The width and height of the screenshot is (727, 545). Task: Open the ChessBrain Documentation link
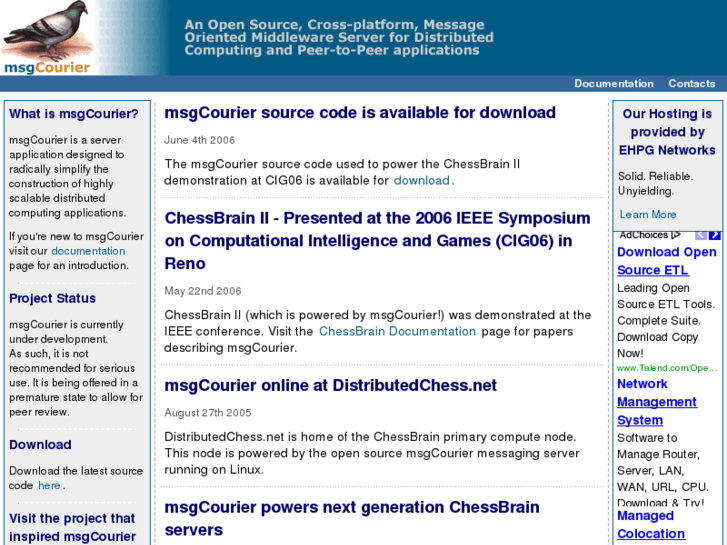[x=397, y=332]
